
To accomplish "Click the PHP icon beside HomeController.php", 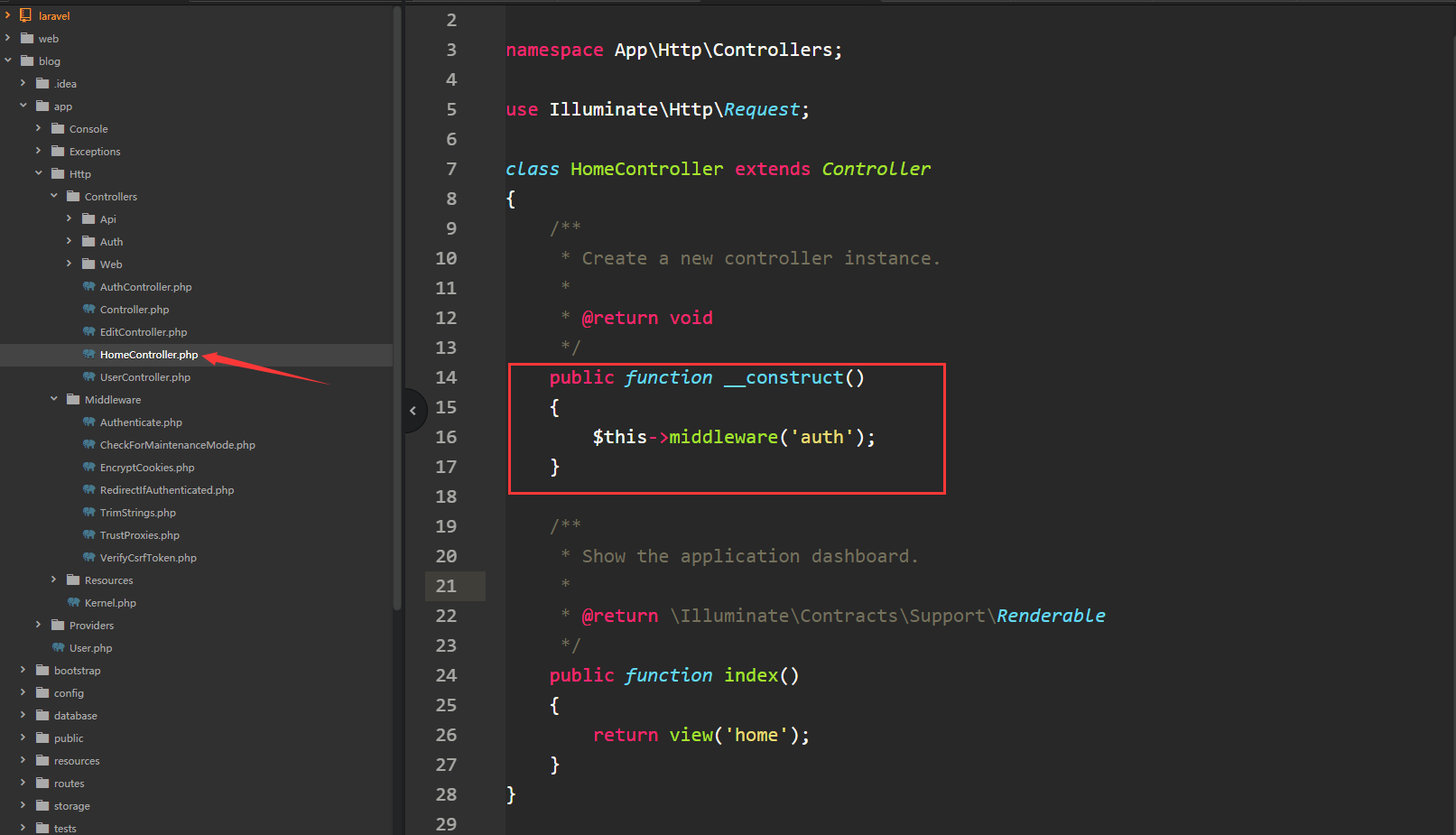I will point(88,354).
